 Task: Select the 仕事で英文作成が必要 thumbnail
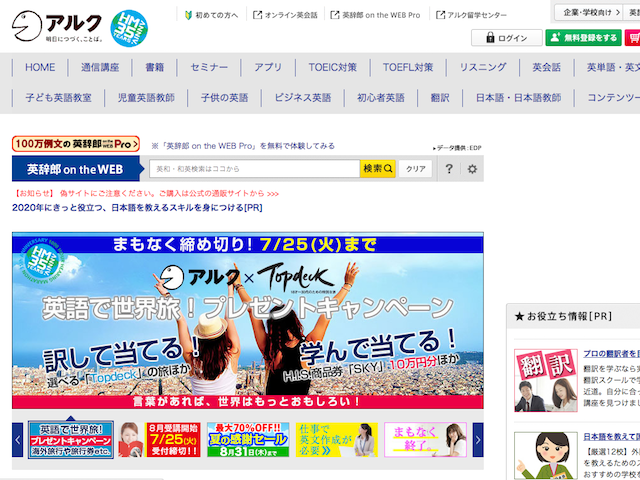coord(337,440)
